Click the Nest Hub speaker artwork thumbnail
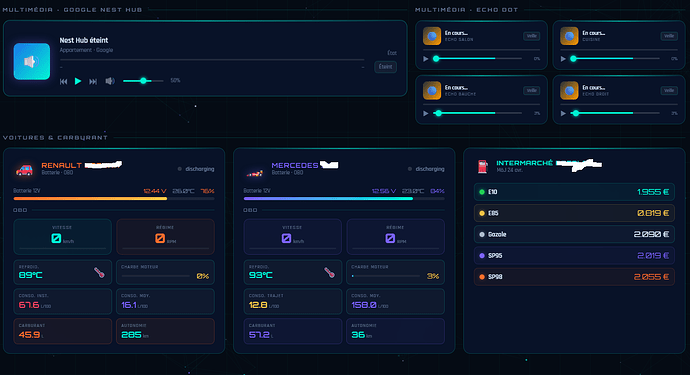 tap(32, 61)
